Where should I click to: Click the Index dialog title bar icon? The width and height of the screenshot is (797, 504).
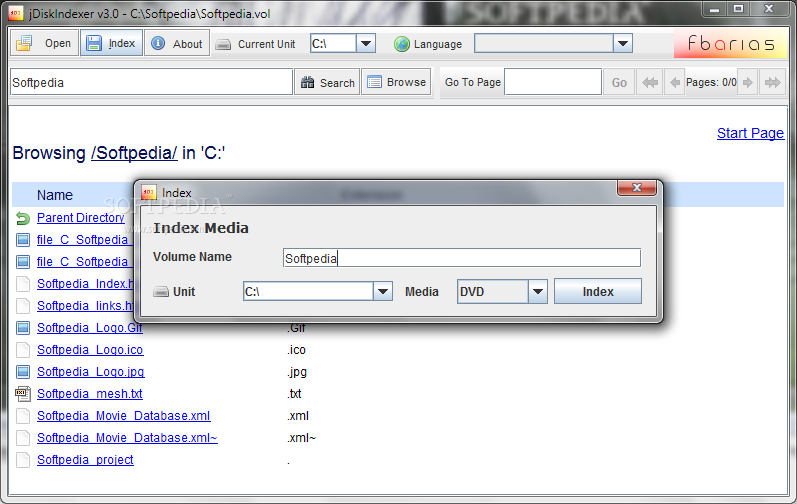(x=148, y=193)
